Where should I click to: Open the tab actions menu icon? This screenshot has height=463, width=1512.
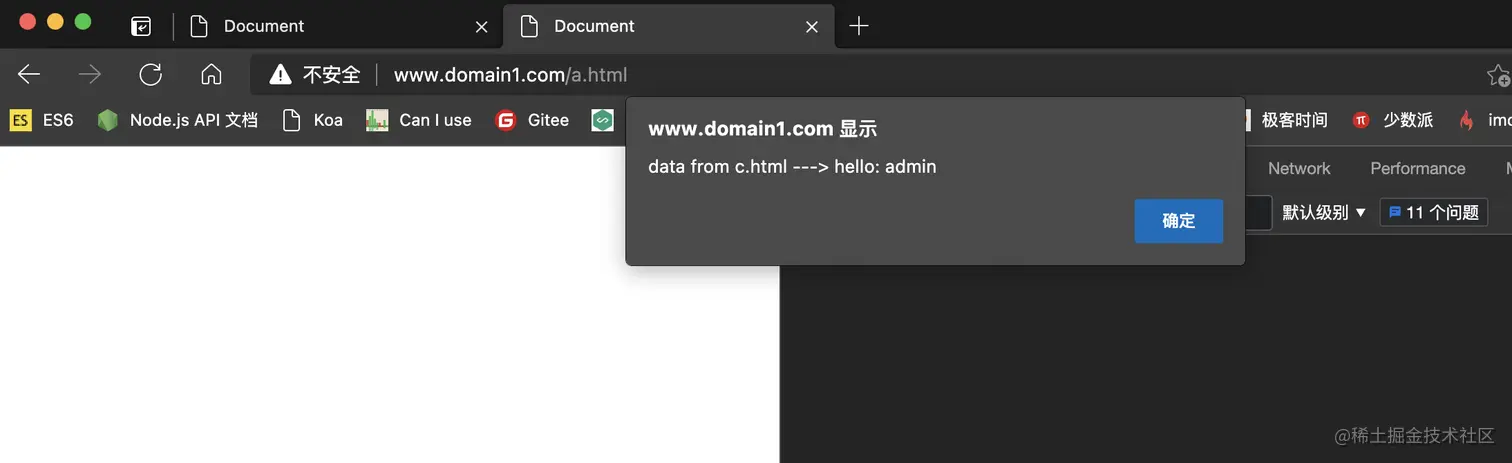tap(141, 26)
